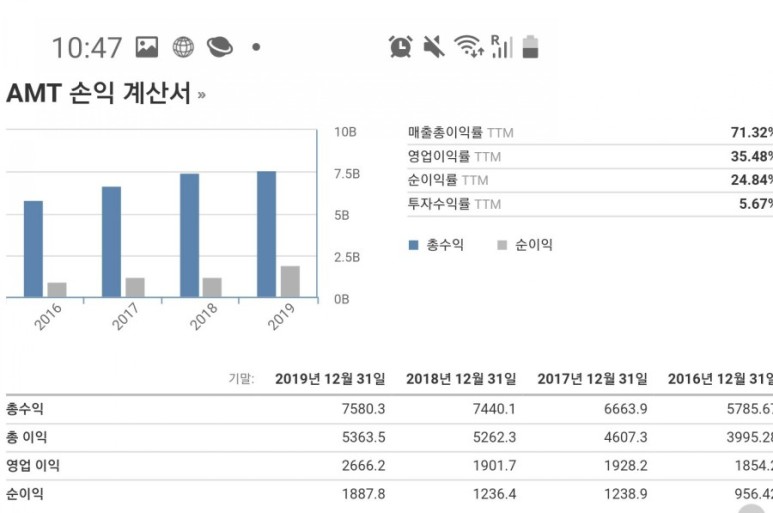The image size is (773, 513).
Task: Tap the muted sound status icon
Action: click(434, 47)
